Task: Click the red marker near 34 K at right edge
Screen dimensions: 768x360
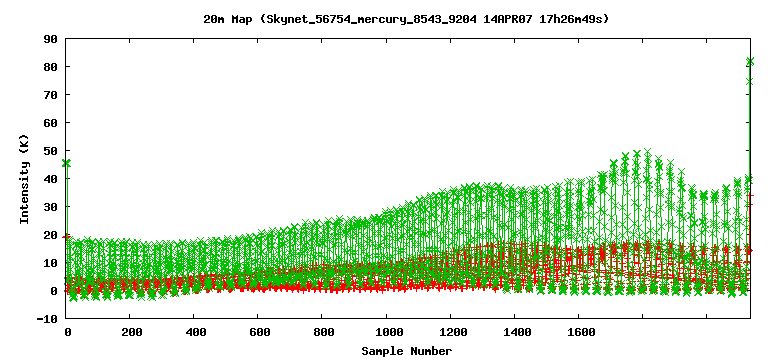Action: [751, 195]
